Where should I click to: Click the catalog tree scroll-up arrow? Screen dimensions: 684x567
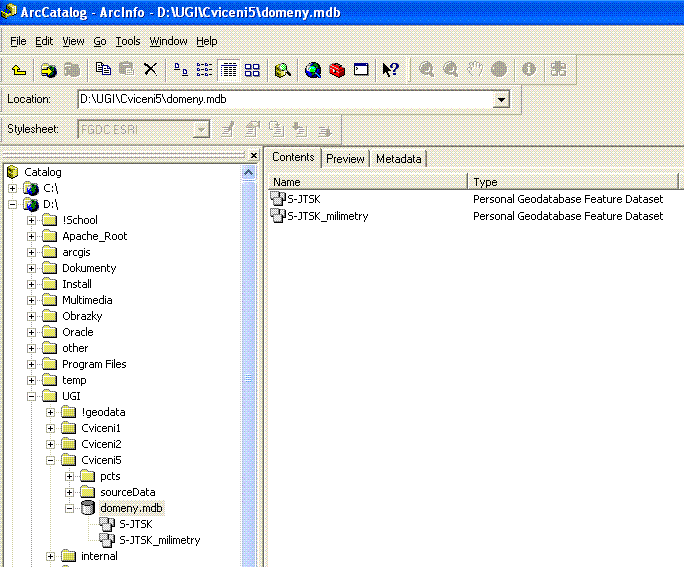pyautogui.click(x=248, y=173)
